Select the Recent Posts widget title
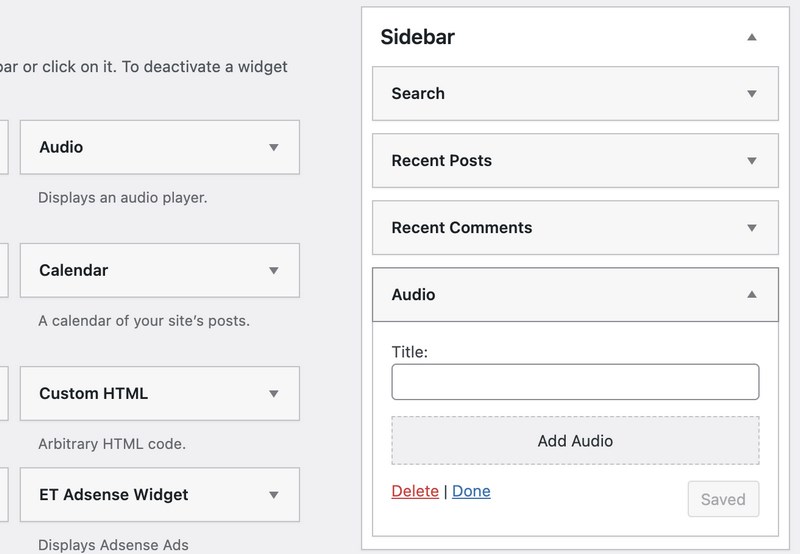This screenshot has height=554, width=800. point(441,161)
